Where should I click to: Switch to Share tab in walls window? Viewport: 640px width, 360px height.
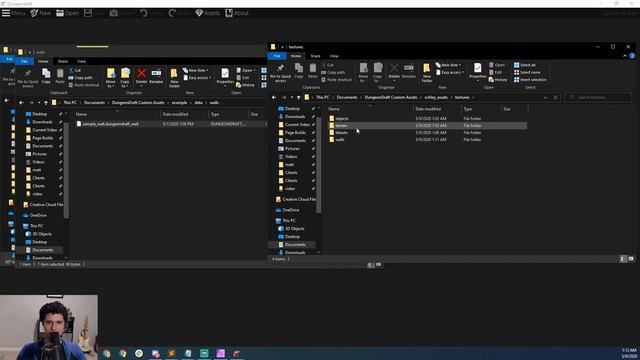click(62, 61)
